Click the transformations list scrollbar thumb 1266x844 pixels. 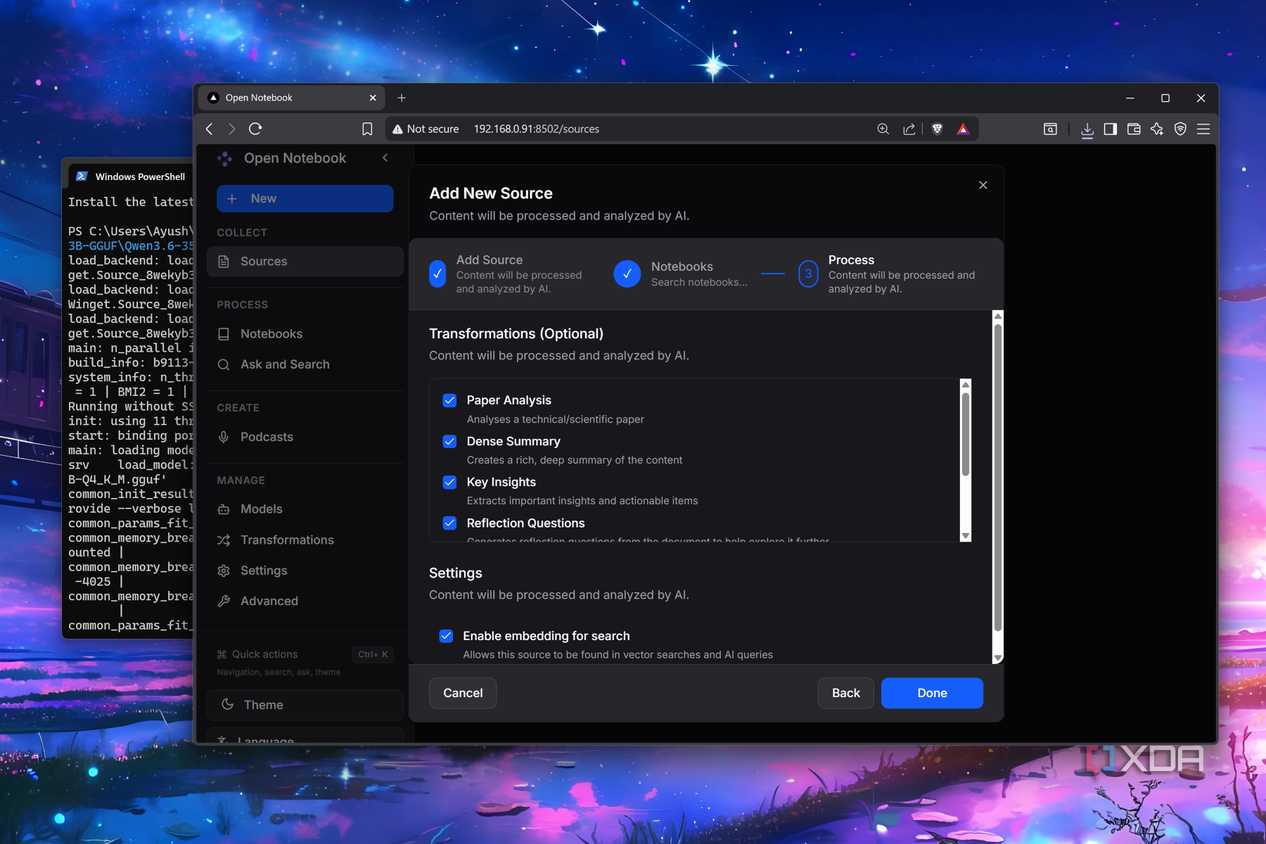(965, 433)
